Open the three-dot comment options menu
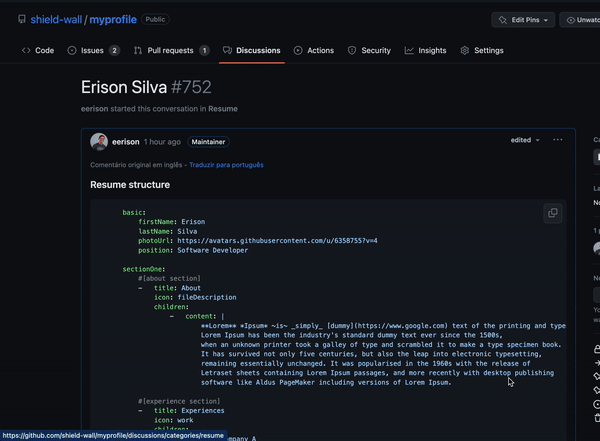 [558, 140]
